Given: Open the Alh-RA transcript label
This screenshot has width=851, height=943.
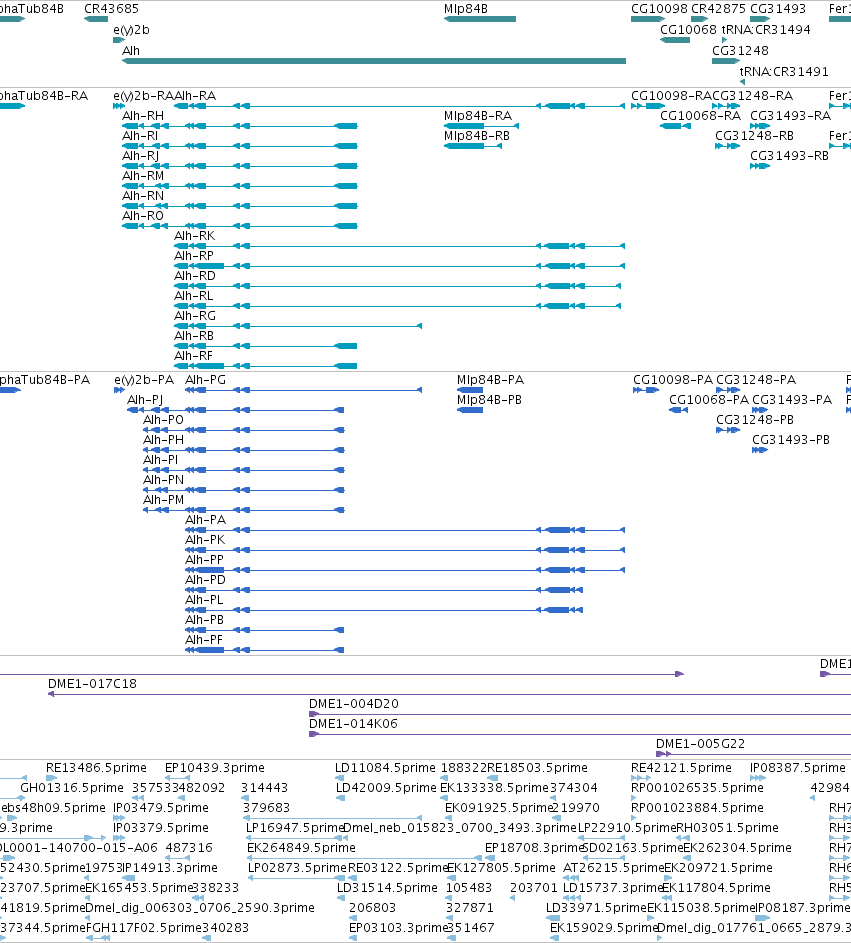Looking at the screenshot, I should 195,96.
